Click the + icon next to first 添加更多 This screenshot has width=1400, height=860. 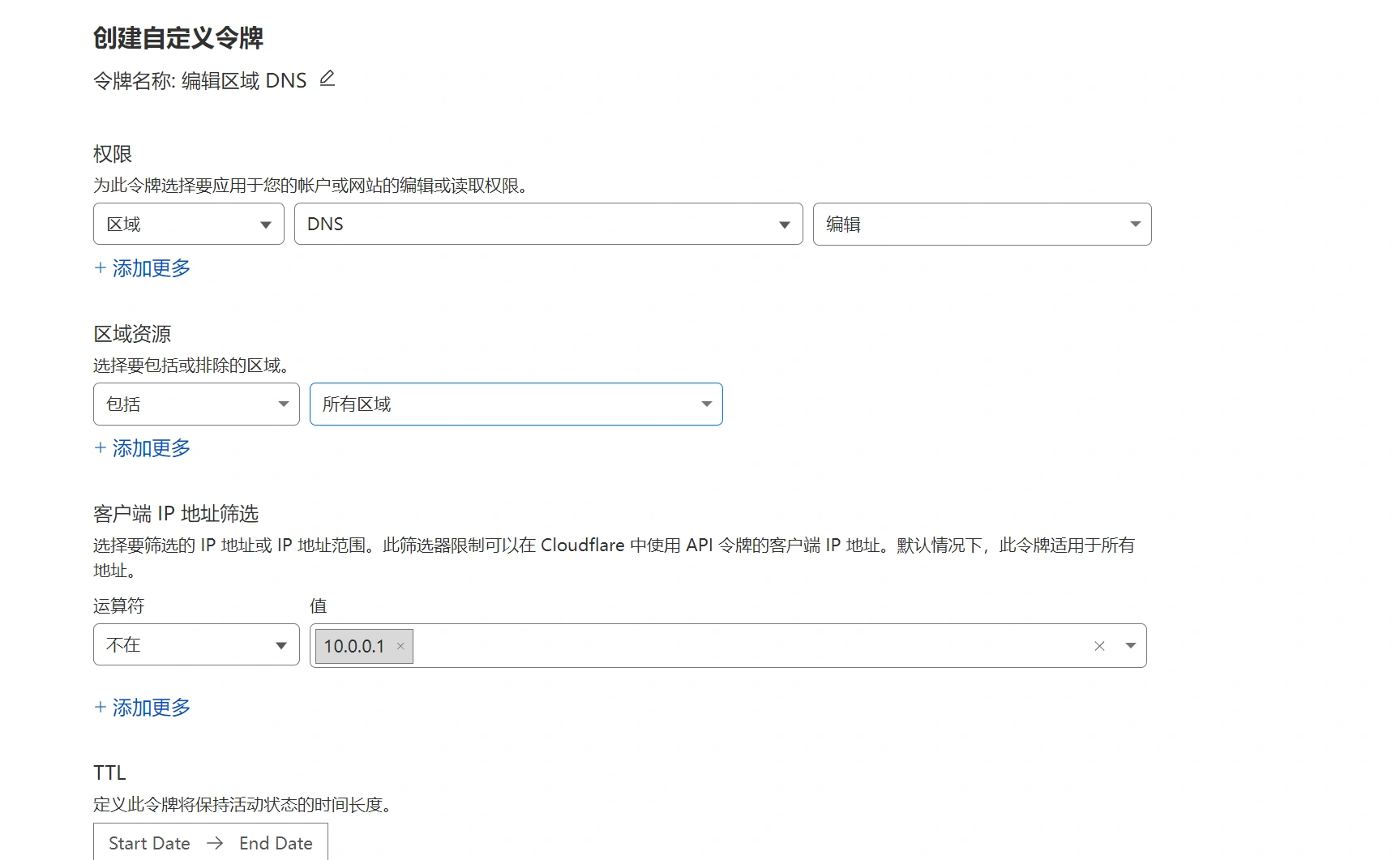click(99, 267)
